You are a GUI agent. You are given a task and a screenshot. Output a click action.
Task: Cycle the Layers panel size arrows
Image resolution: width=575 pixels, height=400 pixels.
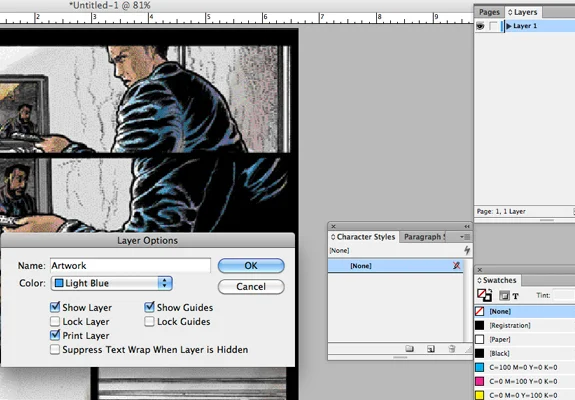point(510,12)
